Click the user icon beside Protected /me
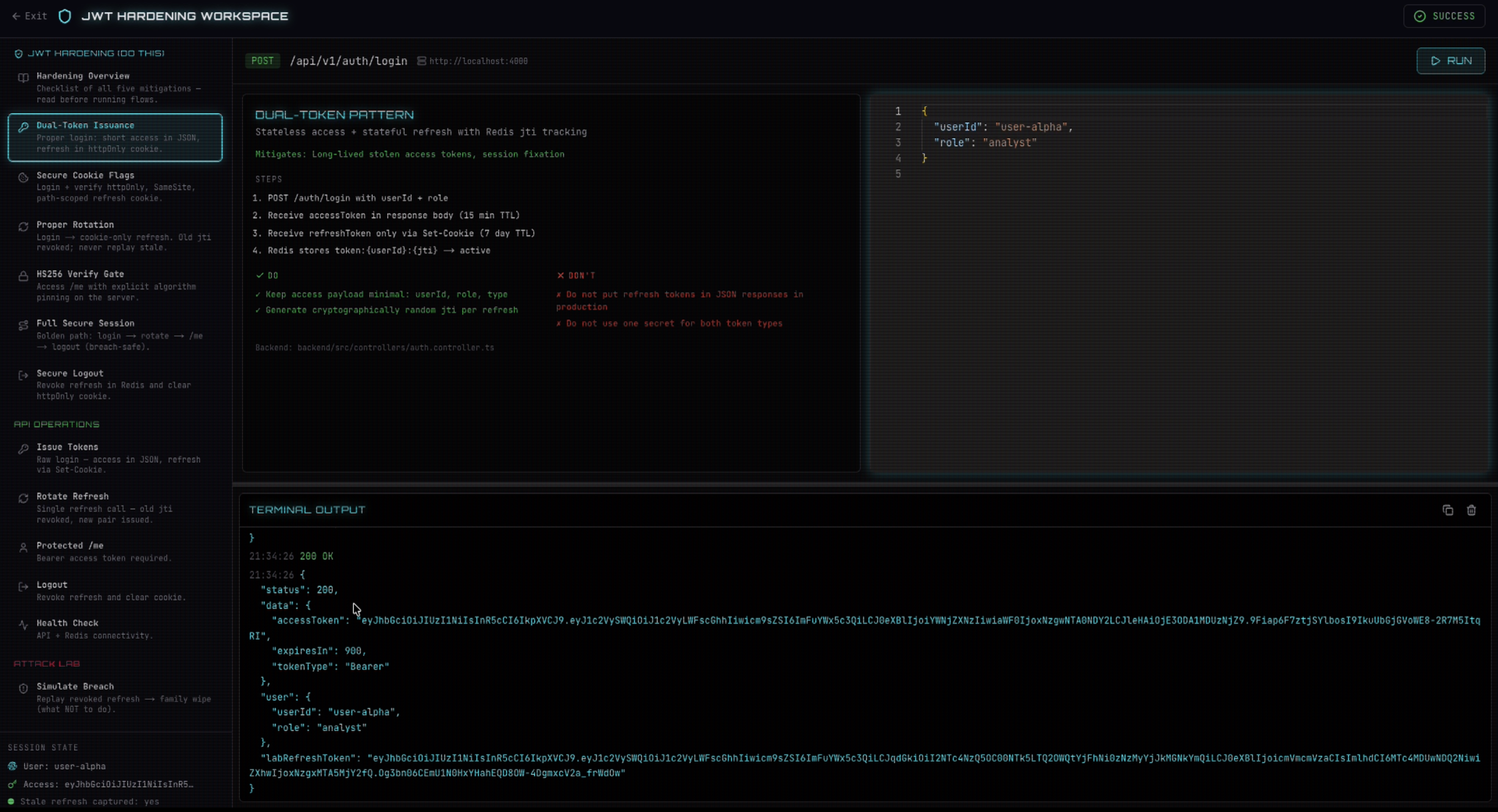Screen dimensions: 1498x812 [23, 548]
